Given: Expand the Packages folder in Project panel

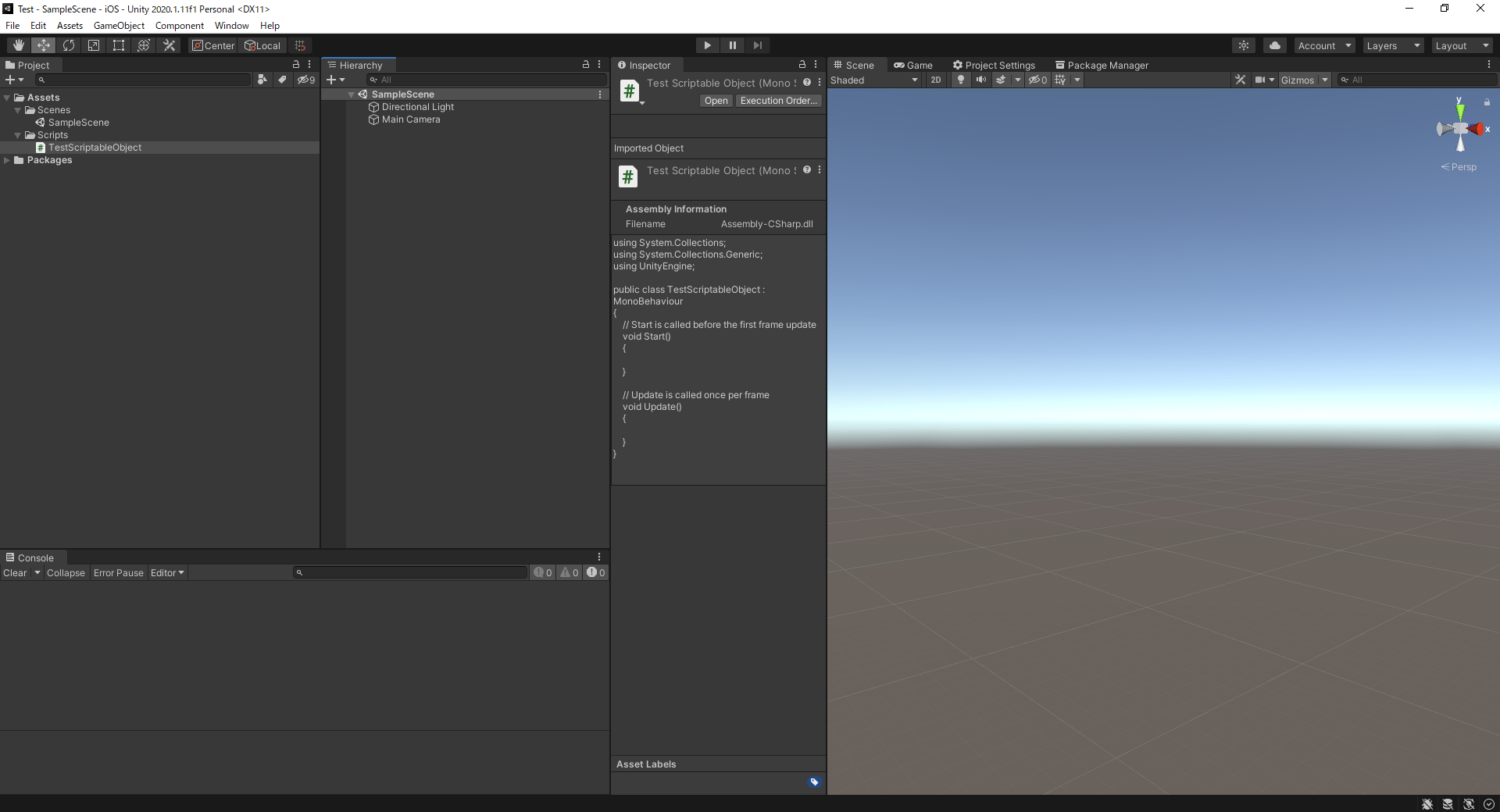Looking at the screenshot, I should 8,160.
